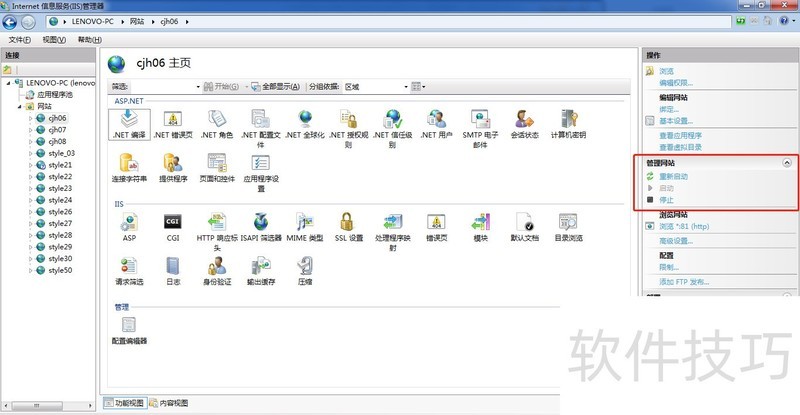Open the 默认文档 feature

point(524,227)
